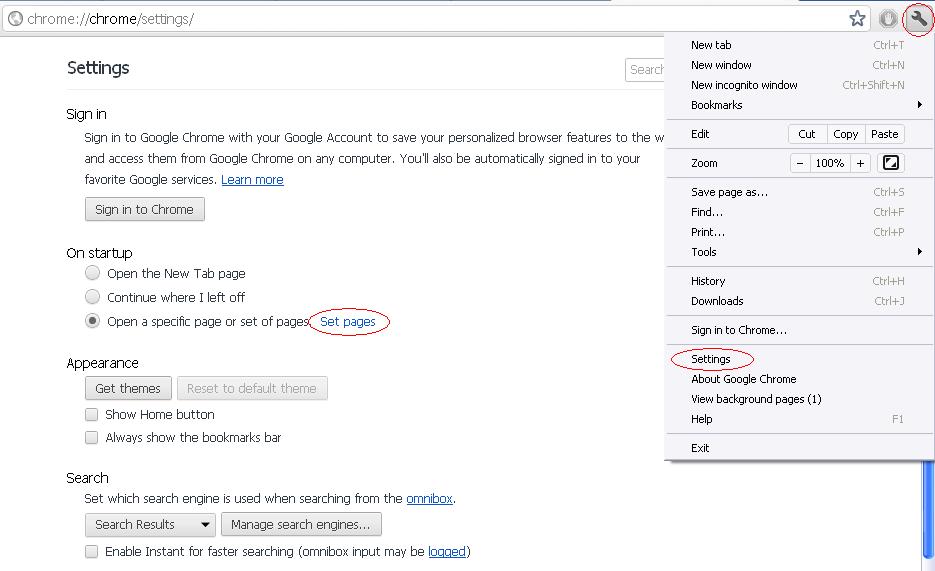Open Downloads from the menu

pyautogui.click(x=799, y=301)
